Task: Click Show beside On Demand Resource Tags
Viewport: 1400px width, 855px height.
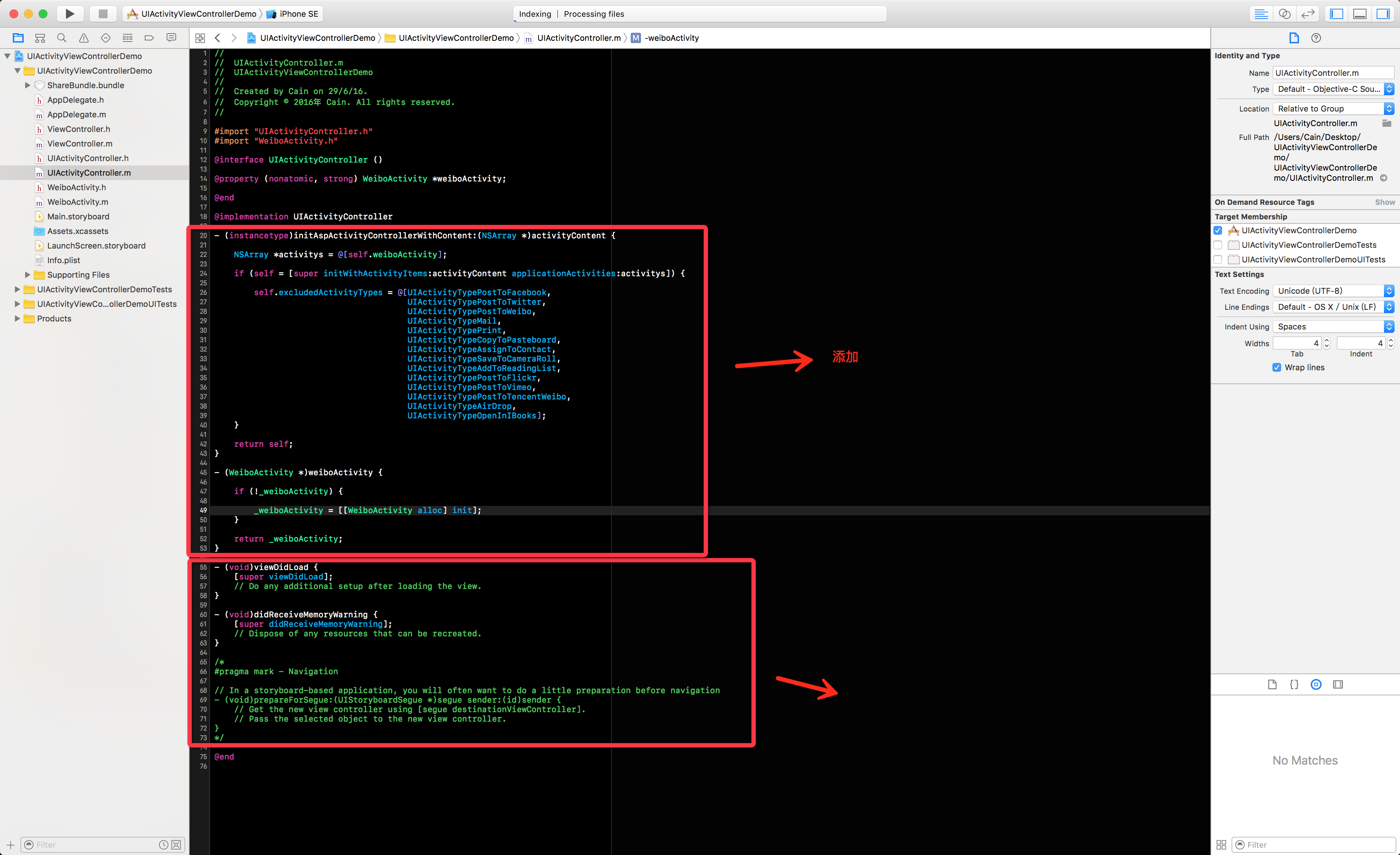Action: click(x=1384, y=202)
